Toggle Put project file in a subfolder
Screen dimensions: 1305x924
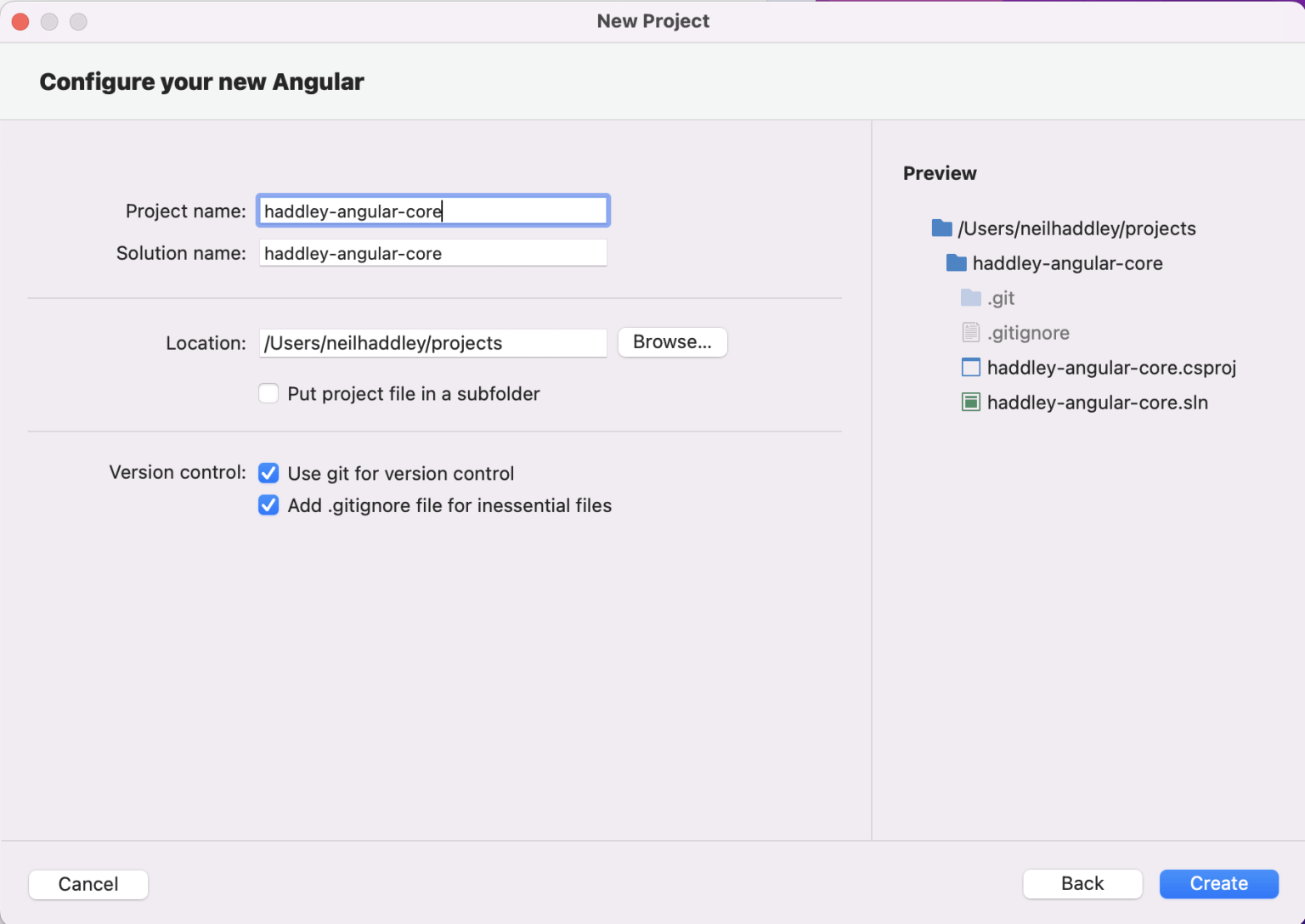coord(268,393)
